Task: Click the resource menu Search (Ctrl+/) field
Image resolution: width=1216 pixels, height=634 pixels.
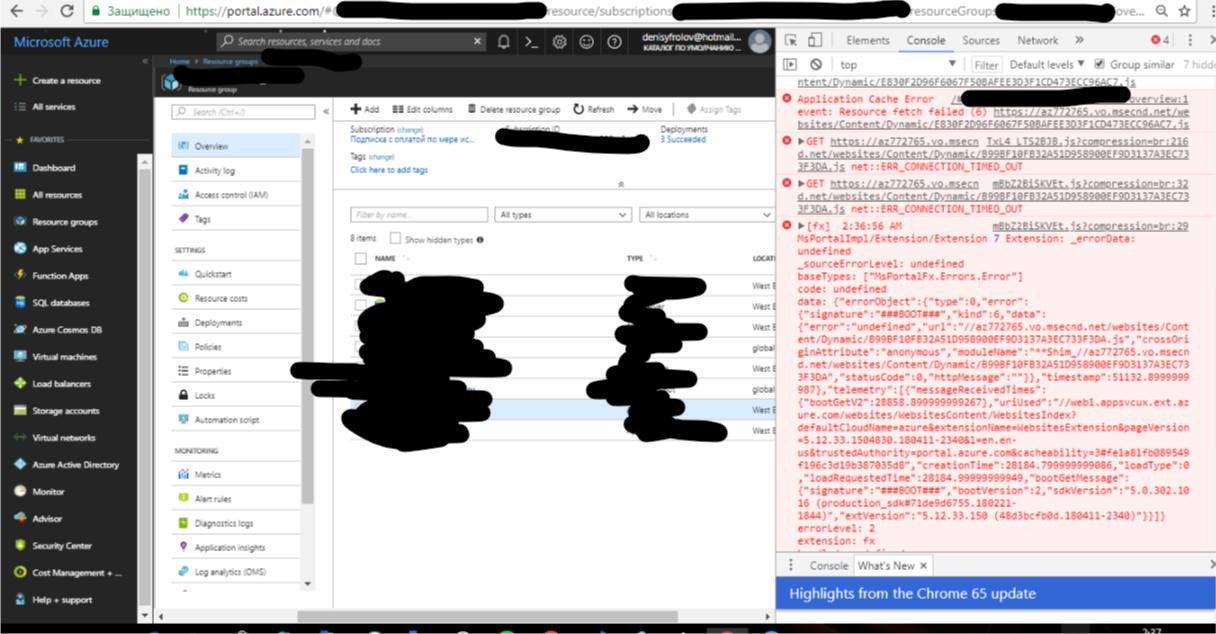Action: coord(243,112)
